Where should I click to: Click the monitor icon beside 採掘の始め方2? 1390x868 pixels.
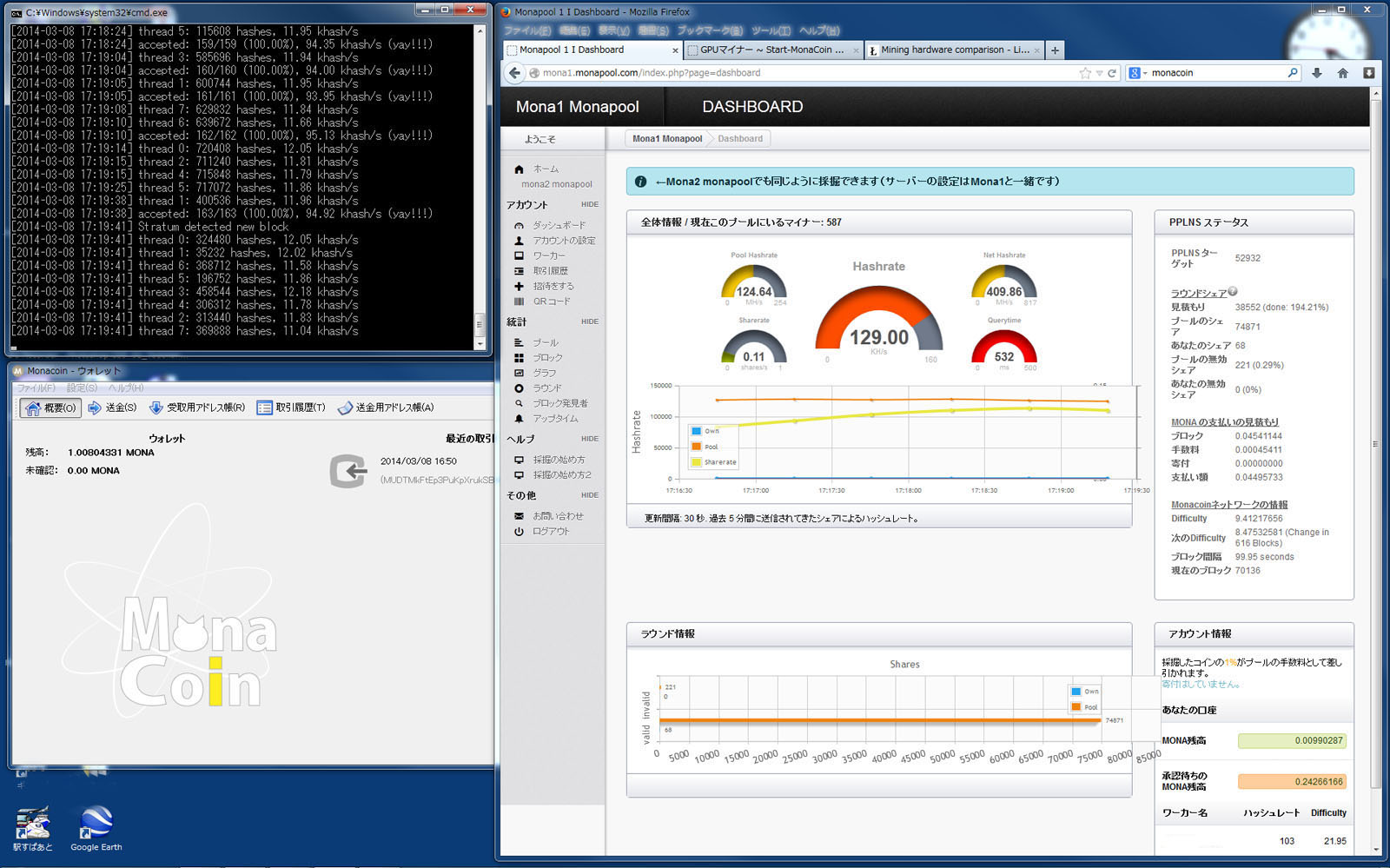519,475
